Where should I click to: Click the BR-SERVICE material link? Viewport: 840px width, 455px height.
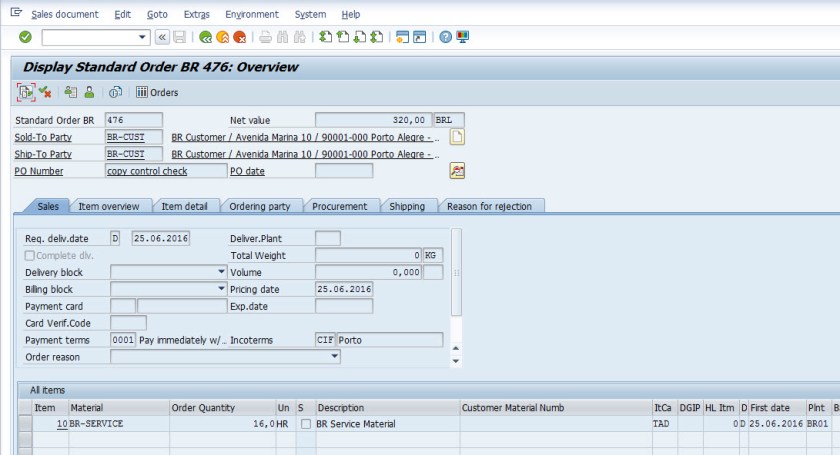point(94,424)
